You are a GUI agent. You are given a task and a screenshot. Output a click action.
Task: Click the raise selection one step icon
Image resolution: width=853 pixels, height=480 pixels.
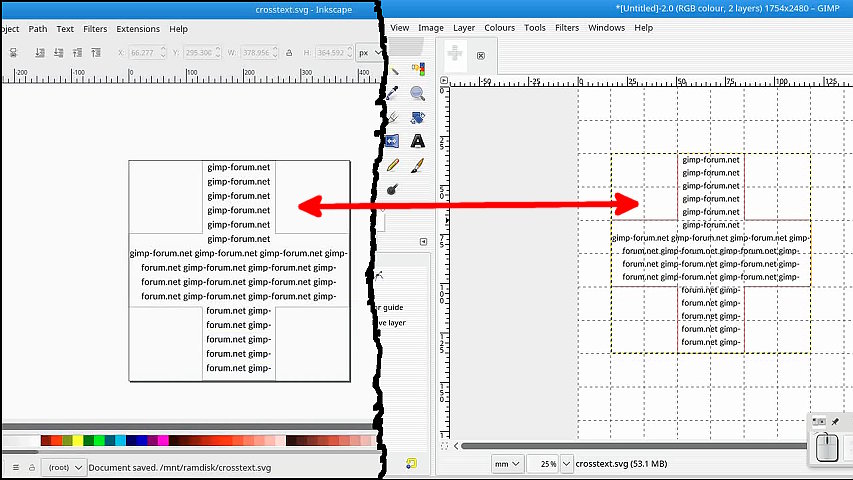77,53
